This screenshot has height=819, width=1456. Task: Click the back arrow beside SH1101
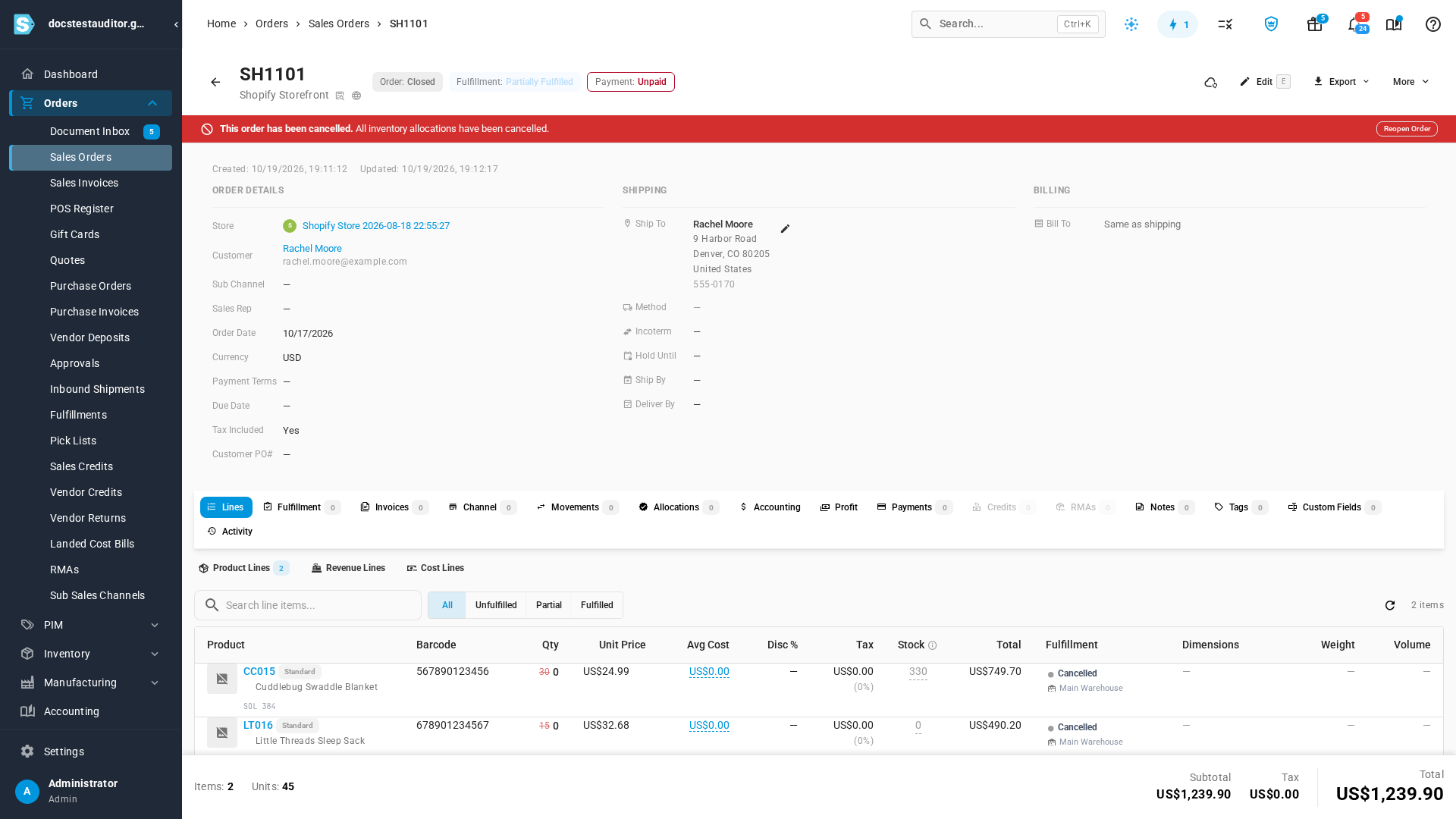pos(215,82)
